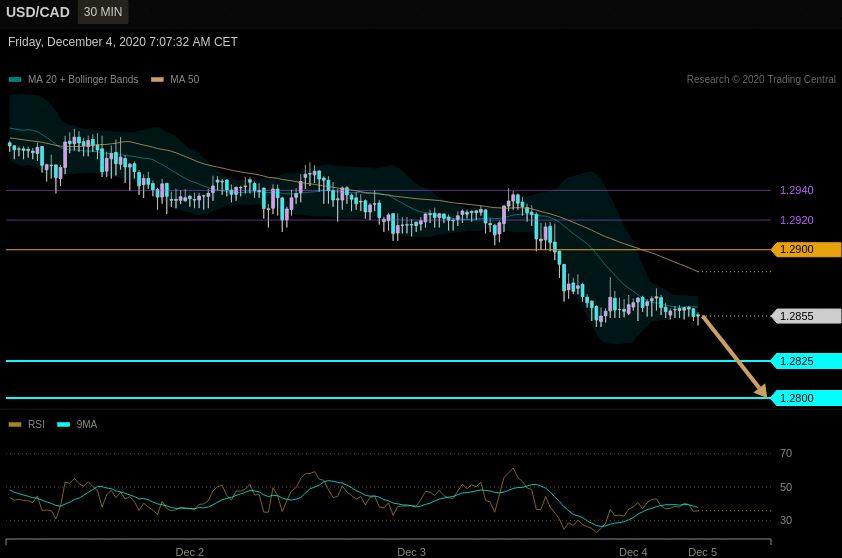Click the cyan 1.2800 target price tag
The width and height of the screenshot is (842, 558).
(x=807, y=398)
